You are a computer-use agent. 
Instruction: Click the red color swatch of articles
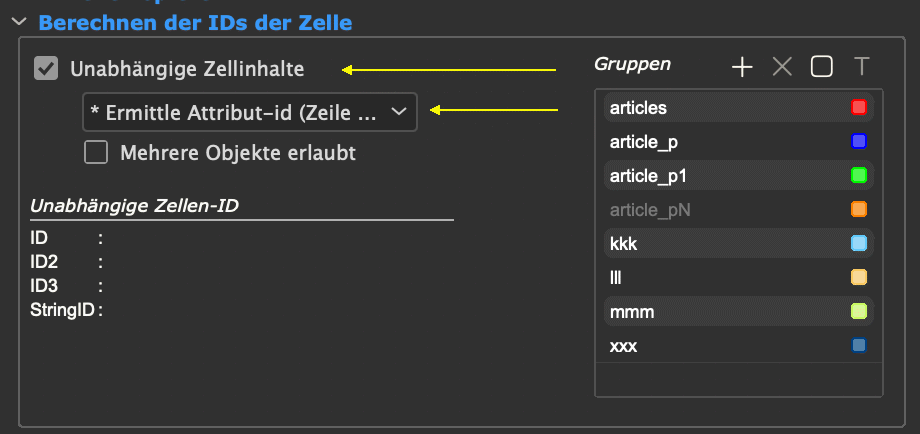[859, 107]
